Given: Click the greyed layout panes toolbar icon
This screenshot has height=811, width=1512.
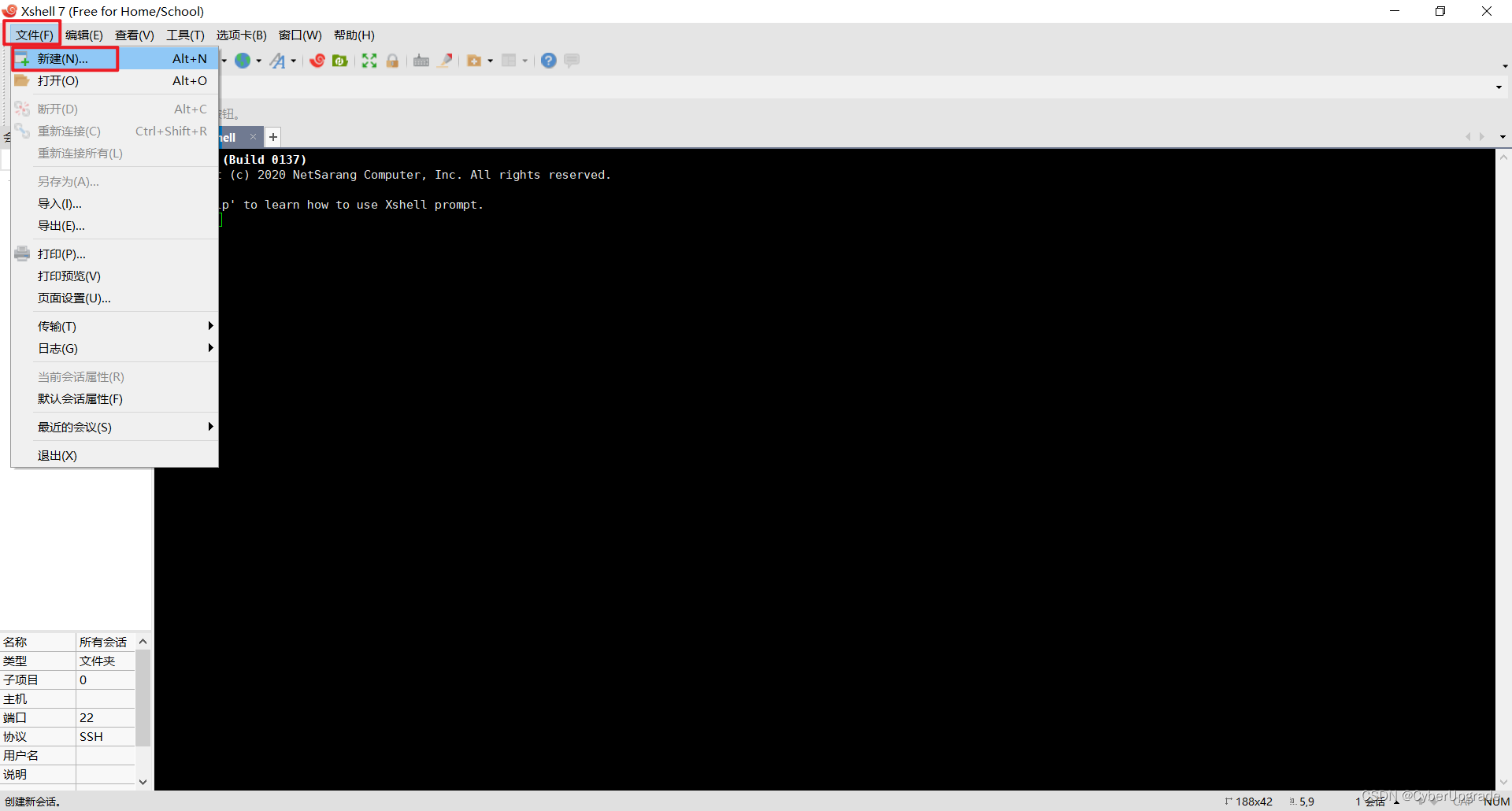Looking at the screenshot, I should tap(509, 61).
